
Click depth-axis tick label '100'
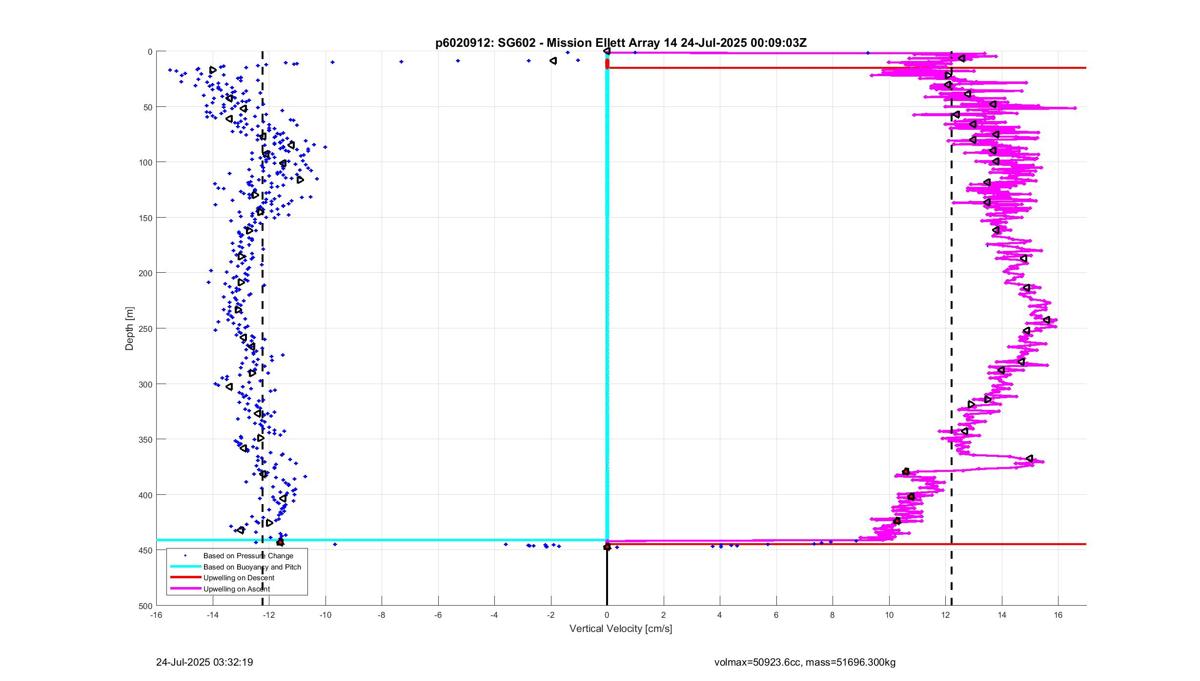point(144,162)
